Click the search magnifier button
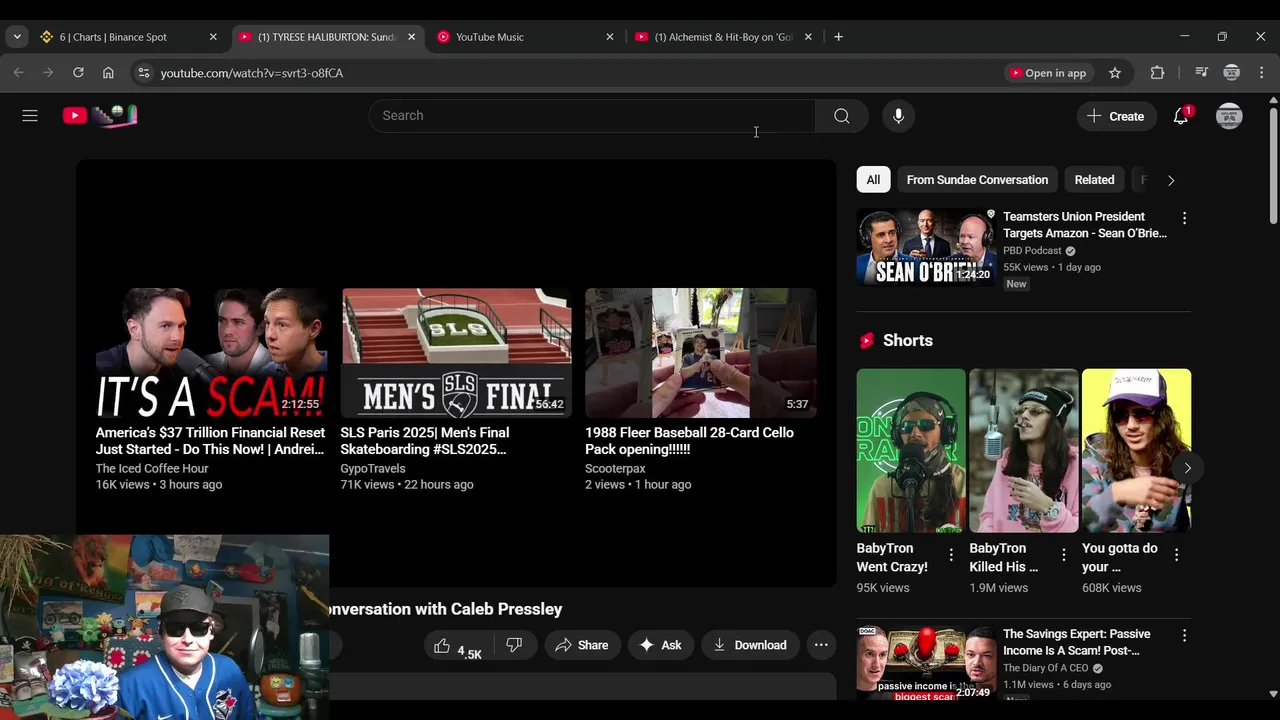Image resolution: width=1280 pixels, height=720 pixels. click(841, 116)
